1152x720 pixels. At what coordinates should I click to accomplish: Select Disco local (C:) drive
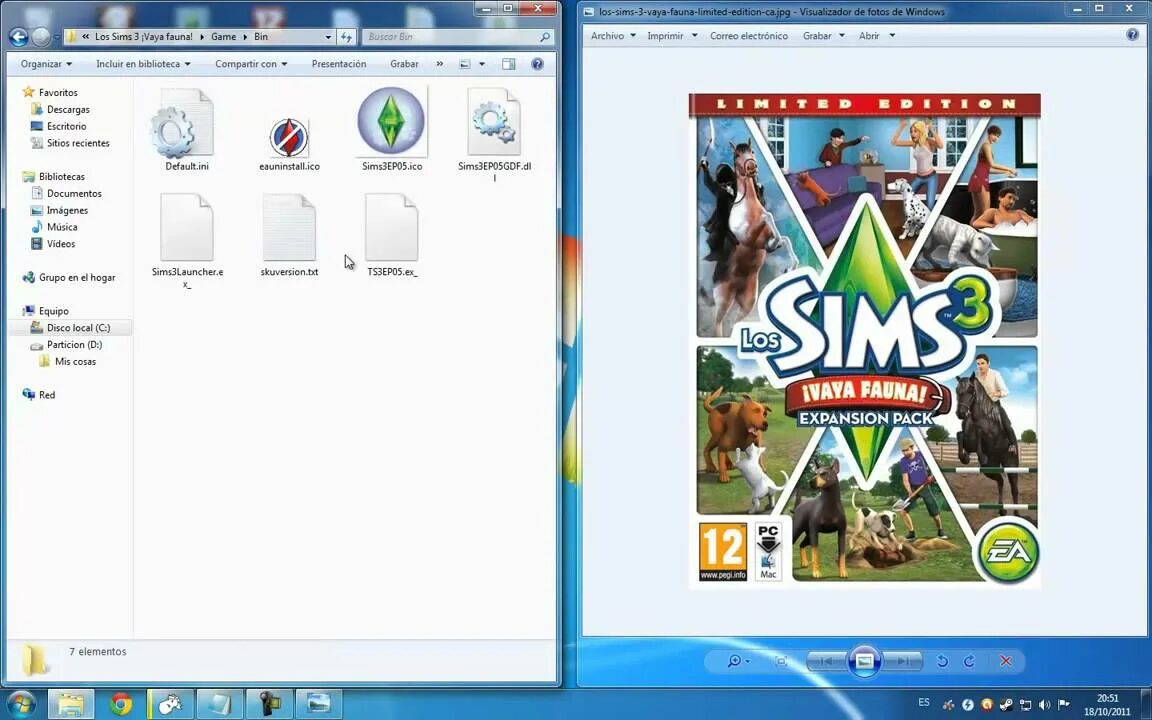coord(79,328)
